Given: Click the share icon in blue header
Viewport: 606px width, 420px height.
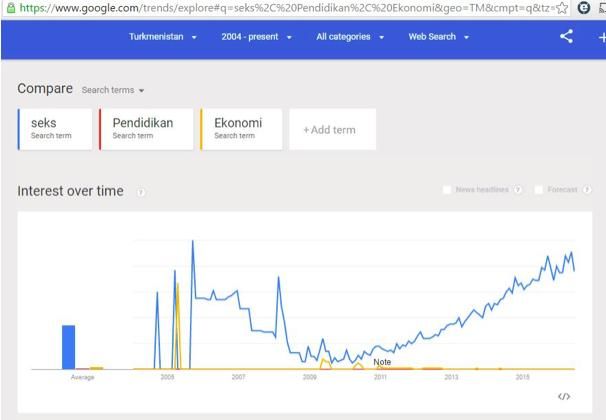Looking at the screenshot, I should tap(567, 37).
